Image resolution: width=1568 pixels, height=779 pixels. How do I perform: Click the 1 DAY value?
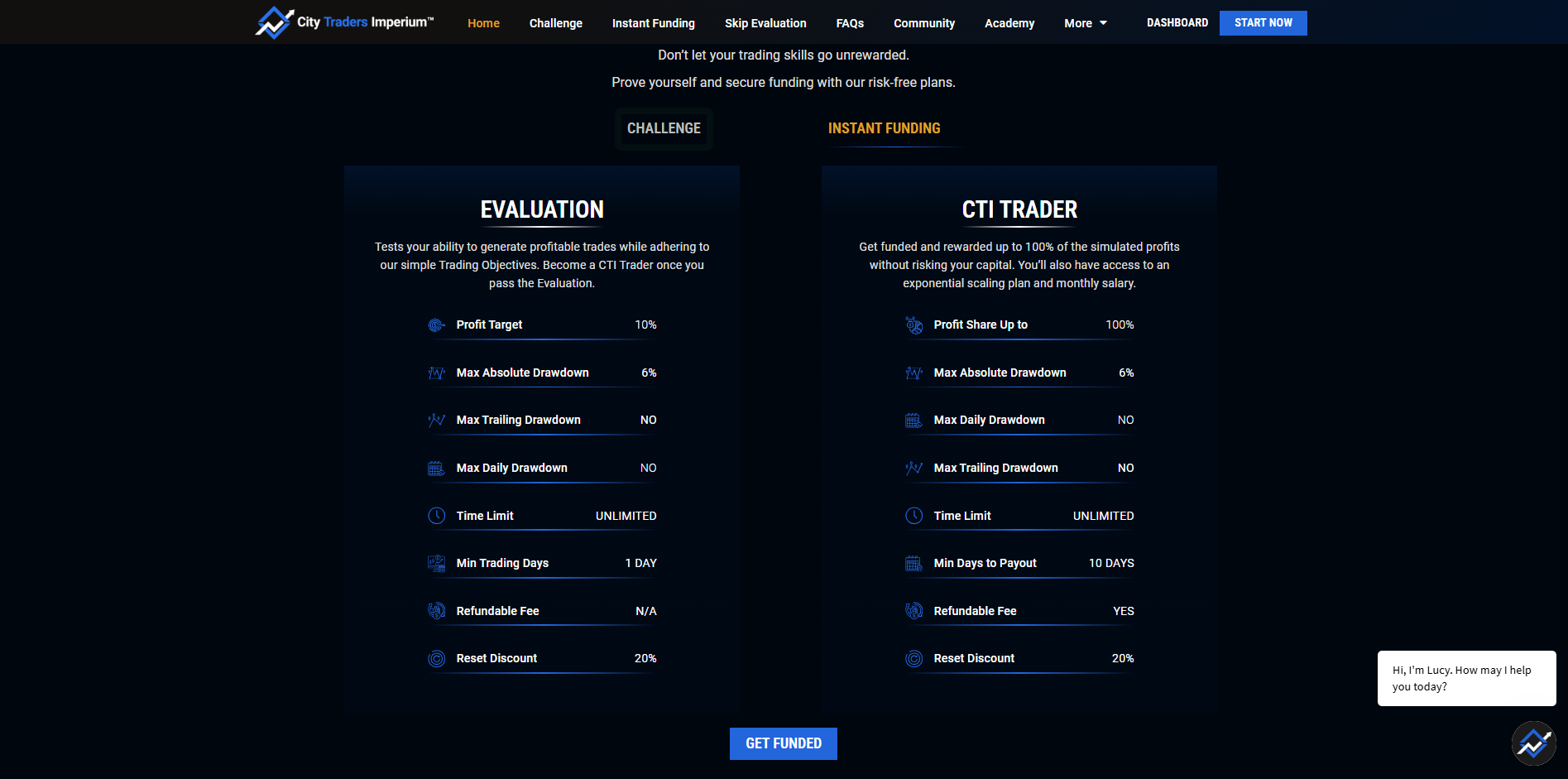640,563
